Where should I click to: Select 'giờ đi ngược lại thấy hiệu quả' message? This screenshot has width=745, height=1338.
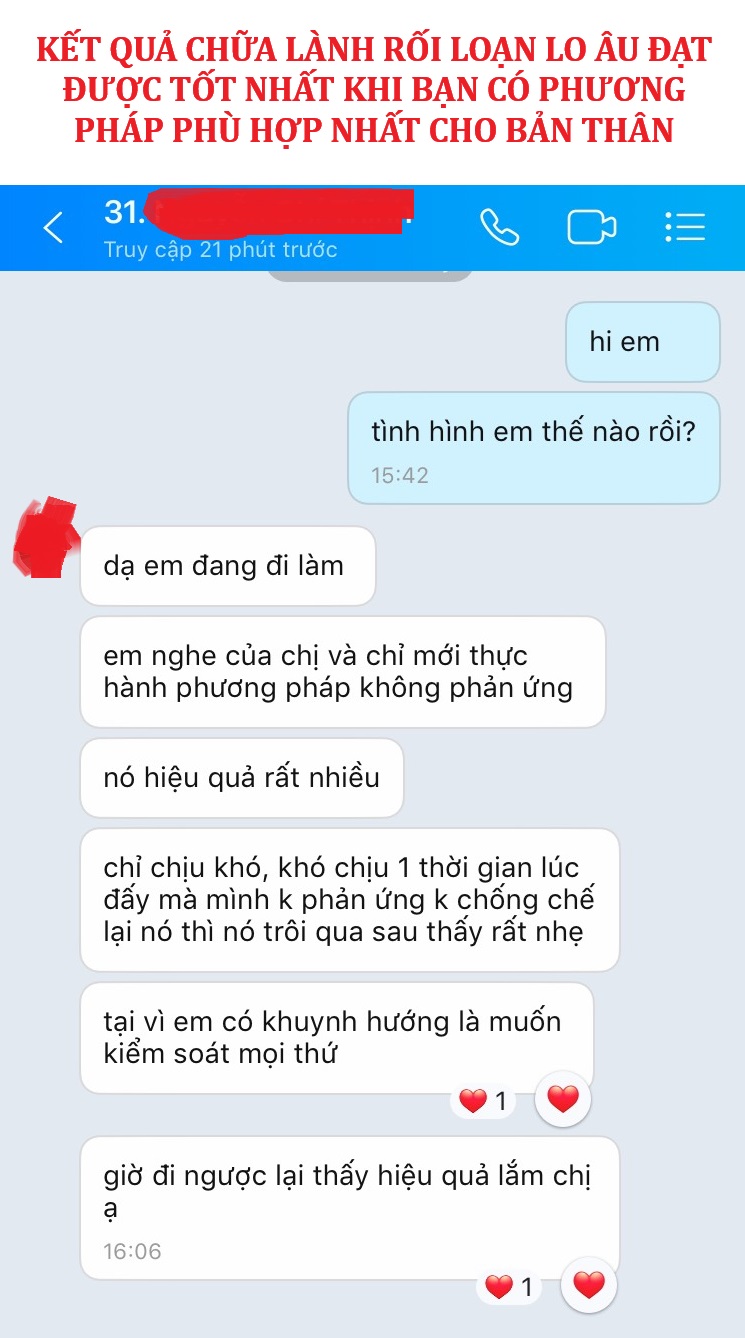coord(350,1207)
